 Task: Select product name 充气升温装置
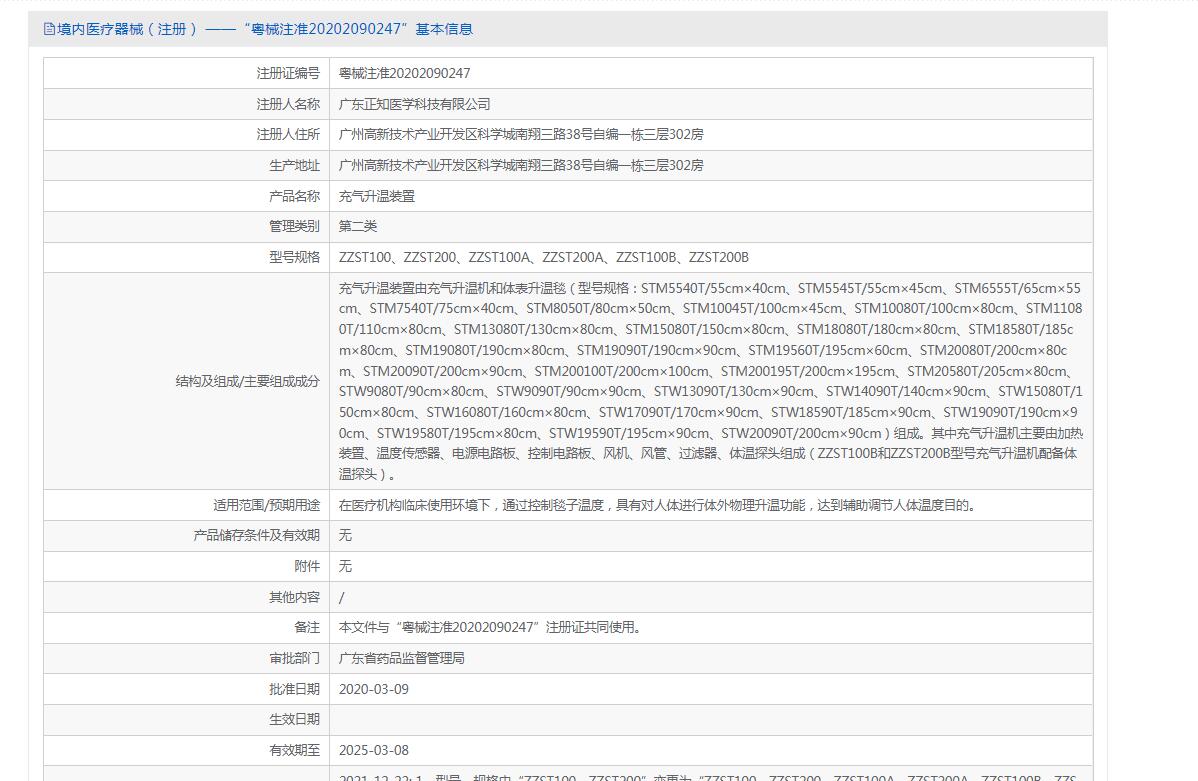(377, 196)
